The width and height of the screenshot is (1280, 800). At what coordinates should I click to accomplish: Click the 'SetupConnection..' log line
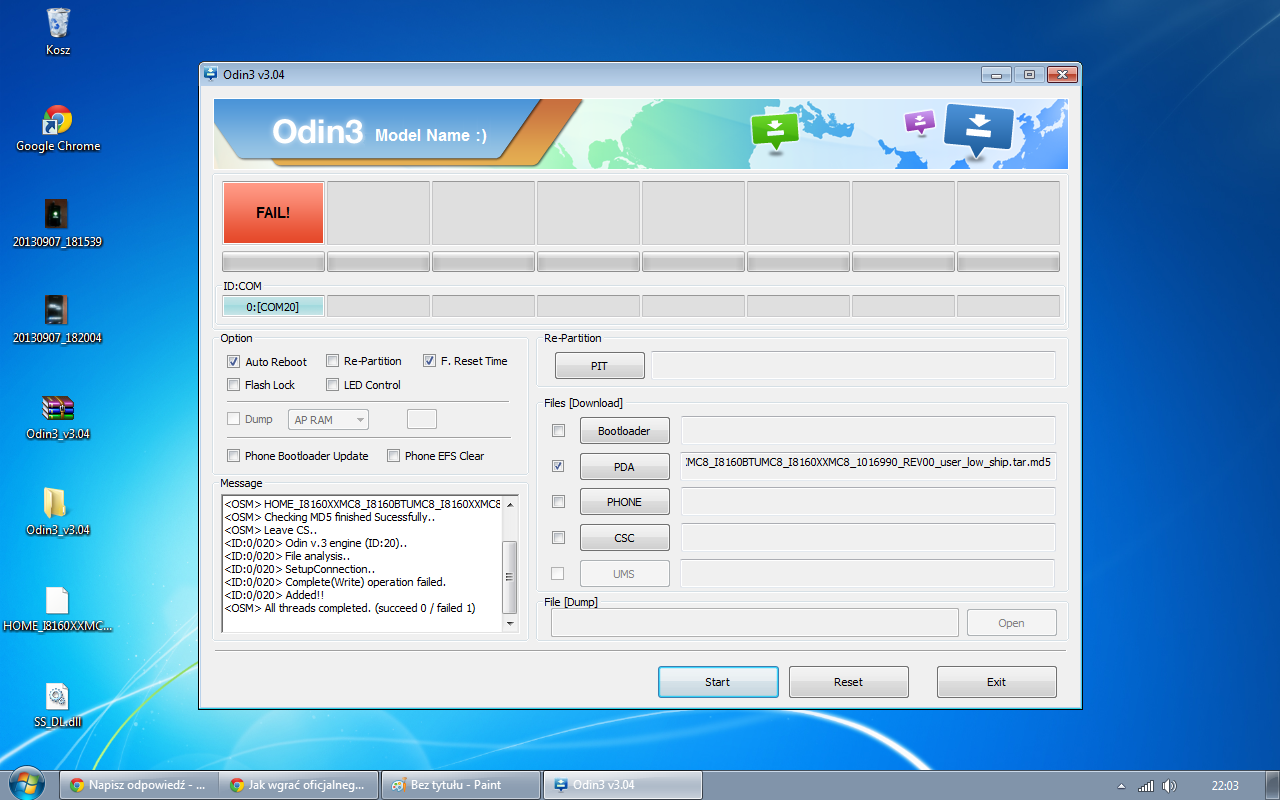(300, 569)
